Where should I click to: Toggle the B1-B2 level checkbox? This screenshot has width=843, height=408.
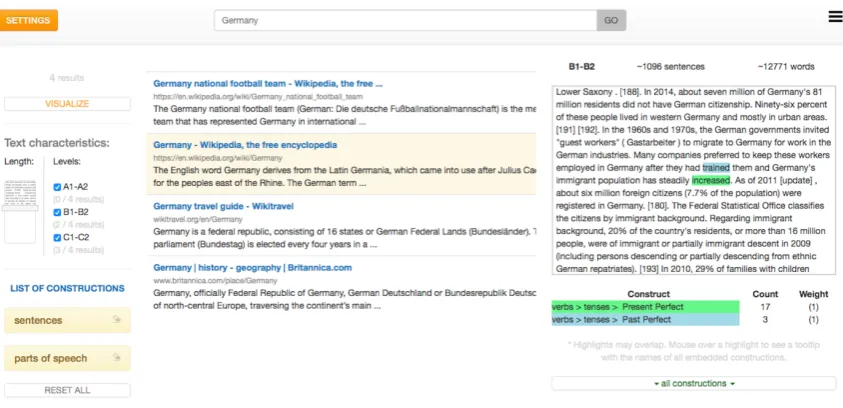coord(57,212)
